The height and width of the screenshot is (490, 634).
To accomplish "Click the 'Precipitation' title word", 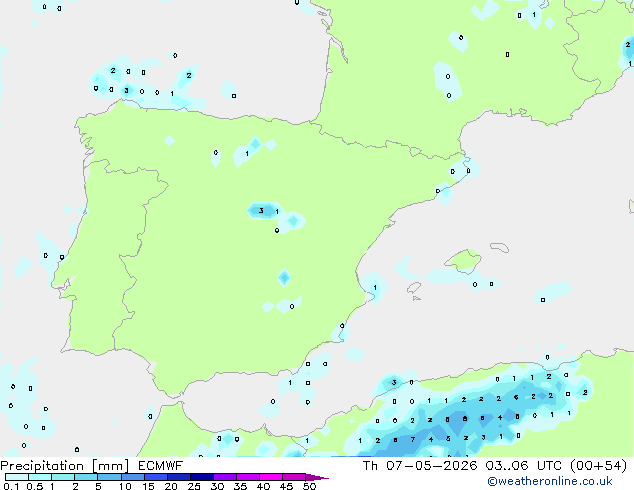I will [42, 466].
